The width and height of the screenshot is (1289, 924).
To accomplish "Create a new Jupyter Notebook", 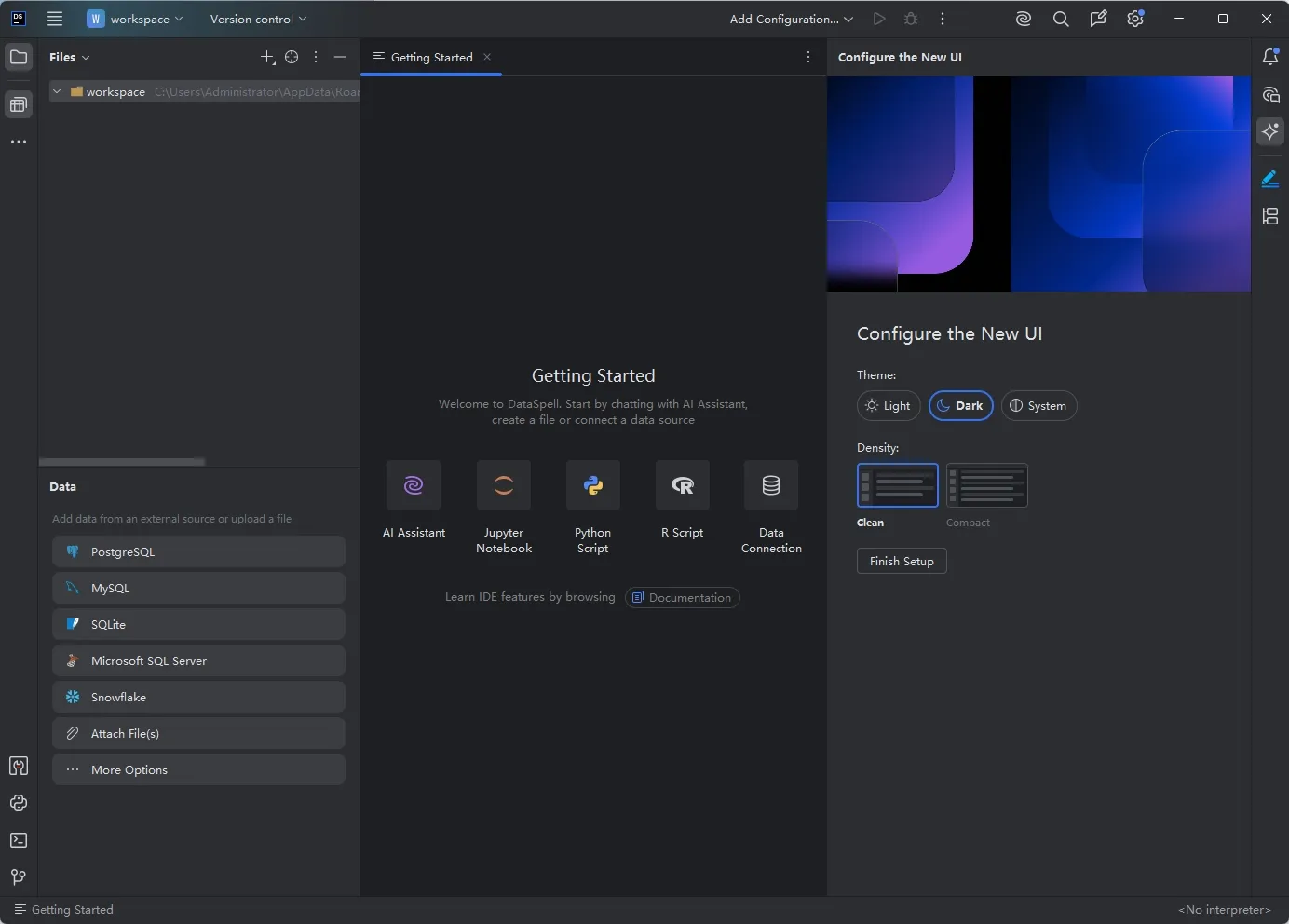I will coord(503,485).
